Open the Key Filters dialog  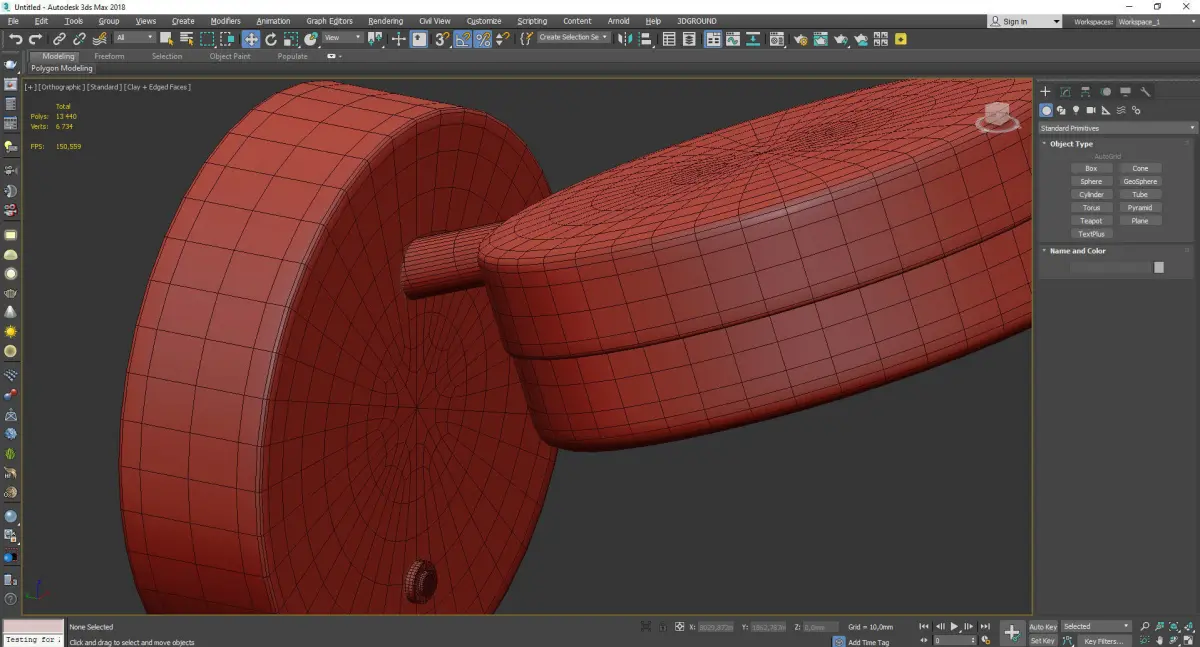[x=1103, y=641]
